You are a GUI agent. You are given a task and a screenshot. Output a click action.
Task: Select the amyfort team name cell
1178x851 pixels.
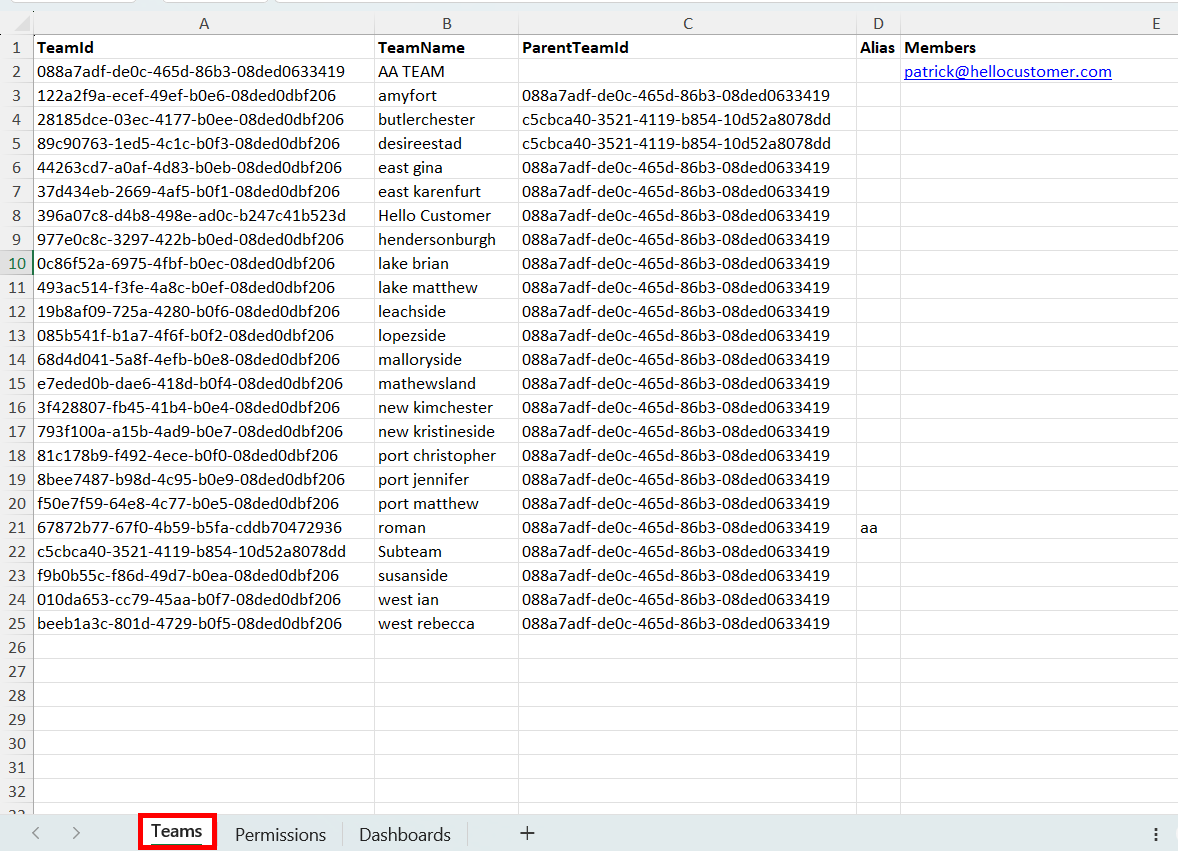tap(446, 95)
